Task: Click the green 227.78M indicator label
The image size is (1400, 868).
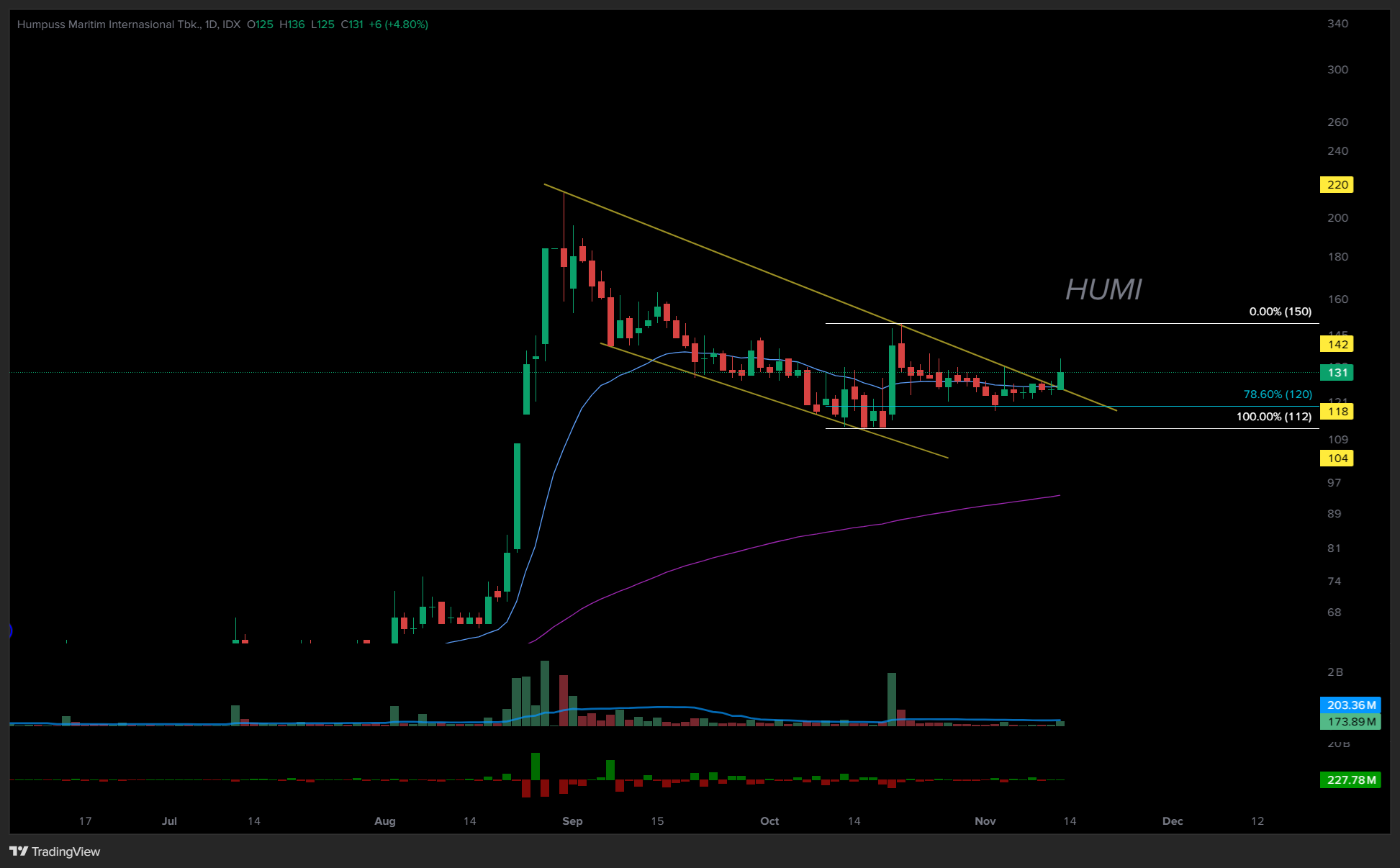Action: coord(1350,780)
